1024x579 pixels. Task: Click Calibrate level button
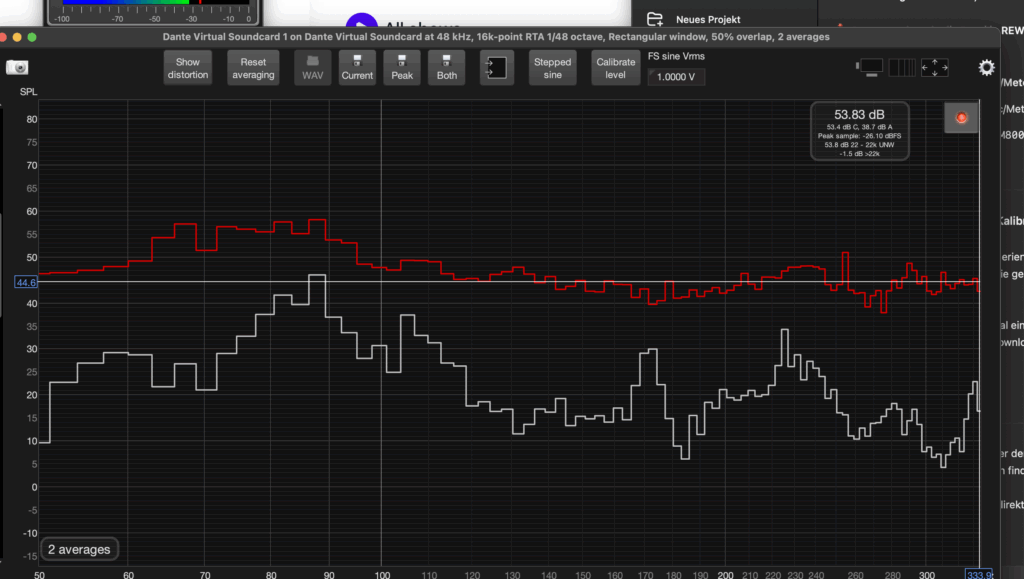tap(616, 68)
